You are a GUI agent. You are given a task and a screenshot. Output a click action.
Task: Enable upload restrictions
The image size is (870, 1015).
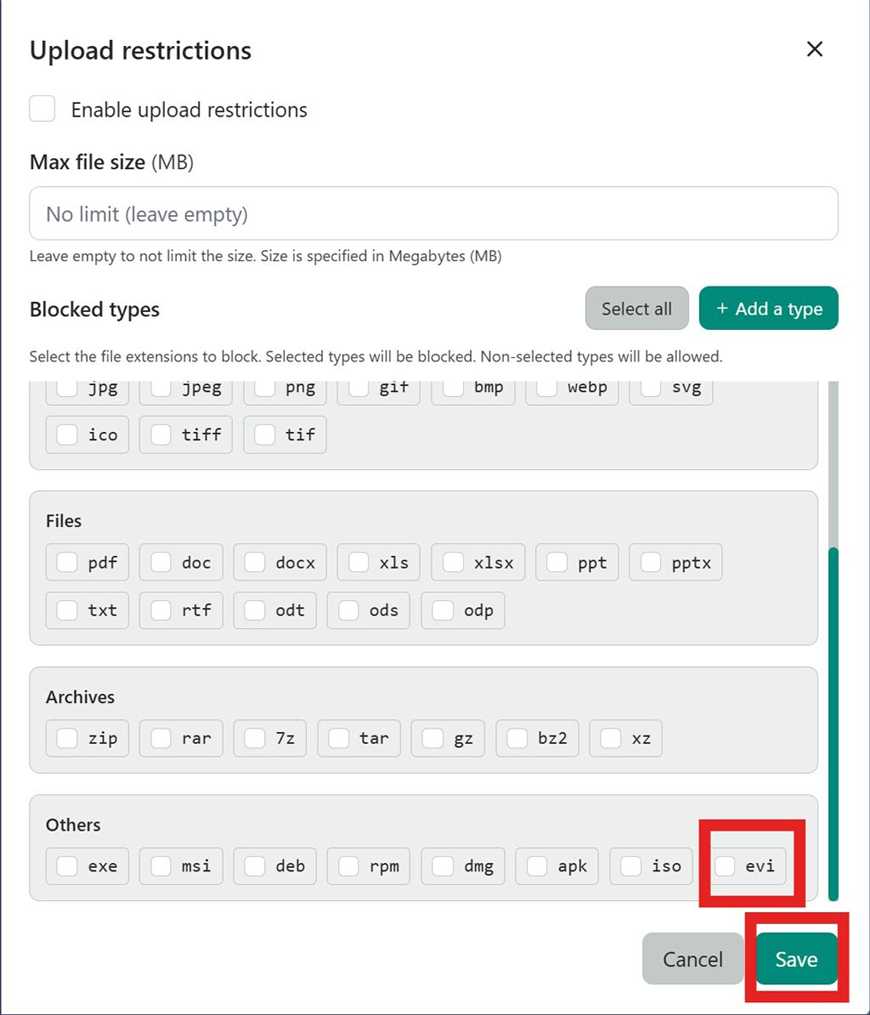tap(41, 108)
